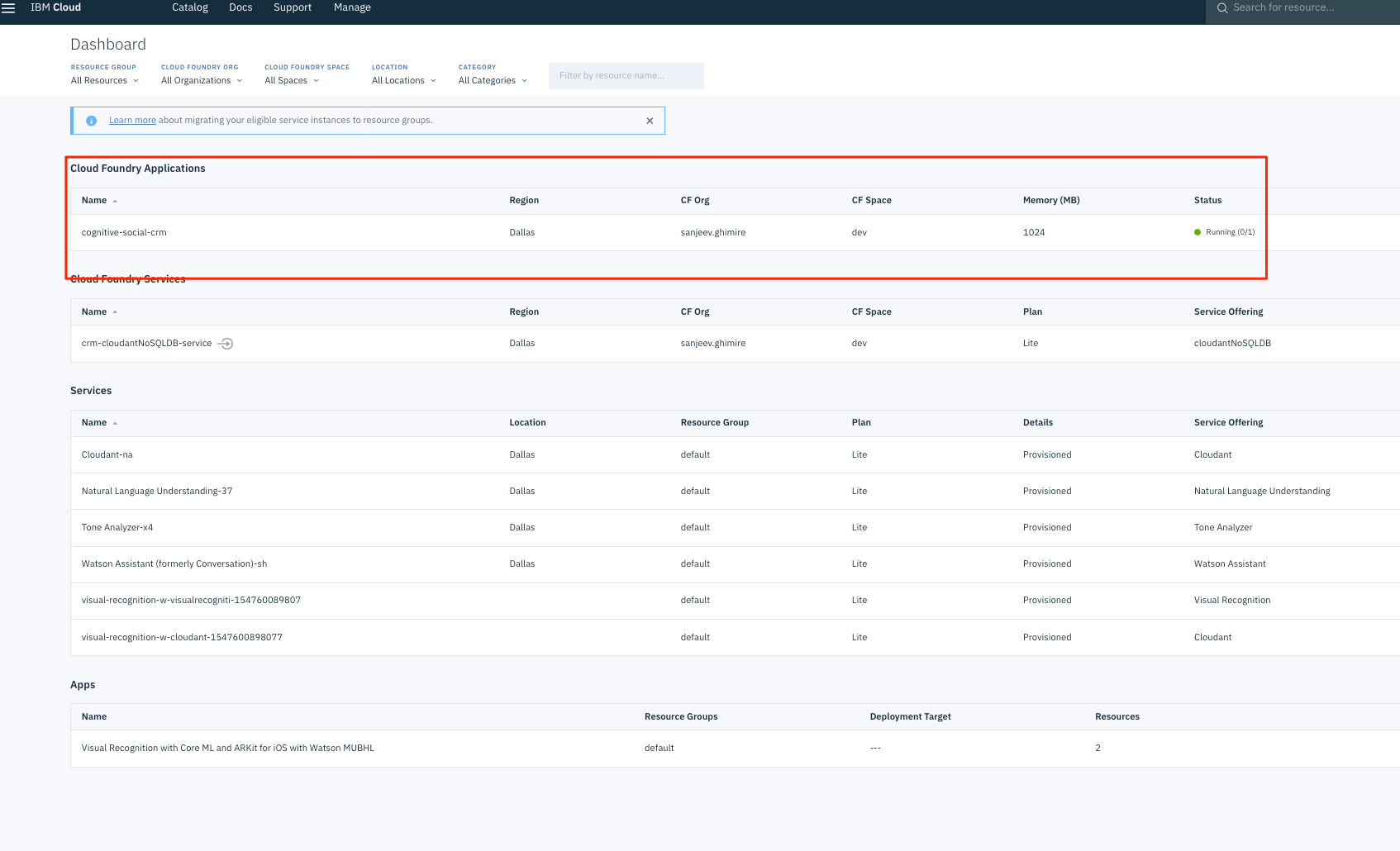
Task: Go to Docs in top bar
Action: (240, 7)
